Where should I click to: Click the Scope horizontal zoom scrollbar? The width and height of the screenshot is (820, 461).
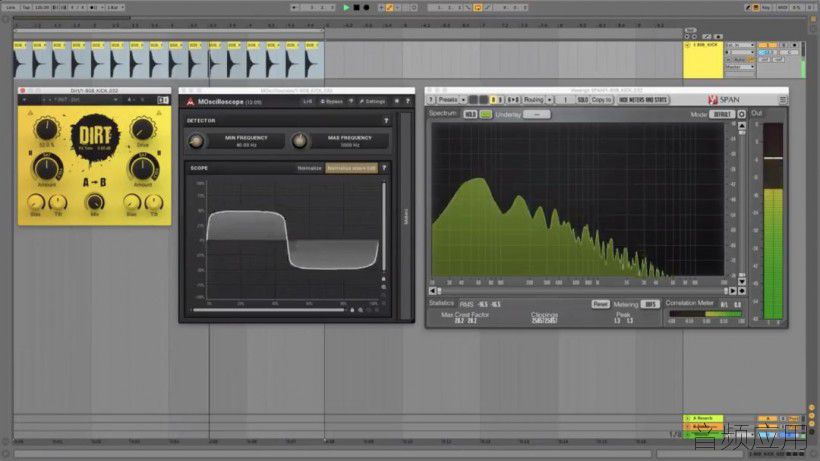269,310
